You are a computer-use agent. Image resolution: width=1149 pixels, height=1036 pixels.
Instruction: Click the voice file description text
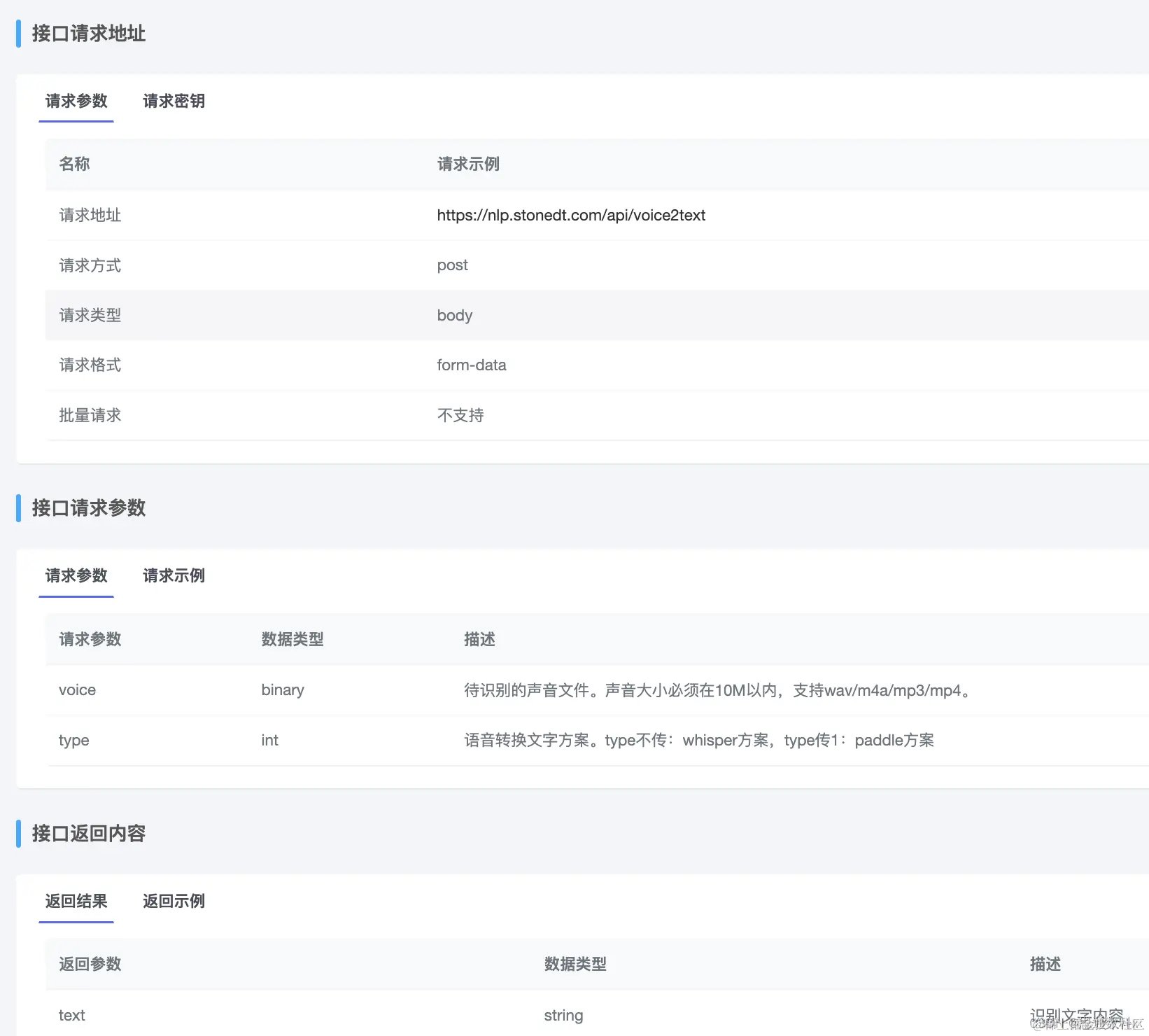(x=718, y=690)
